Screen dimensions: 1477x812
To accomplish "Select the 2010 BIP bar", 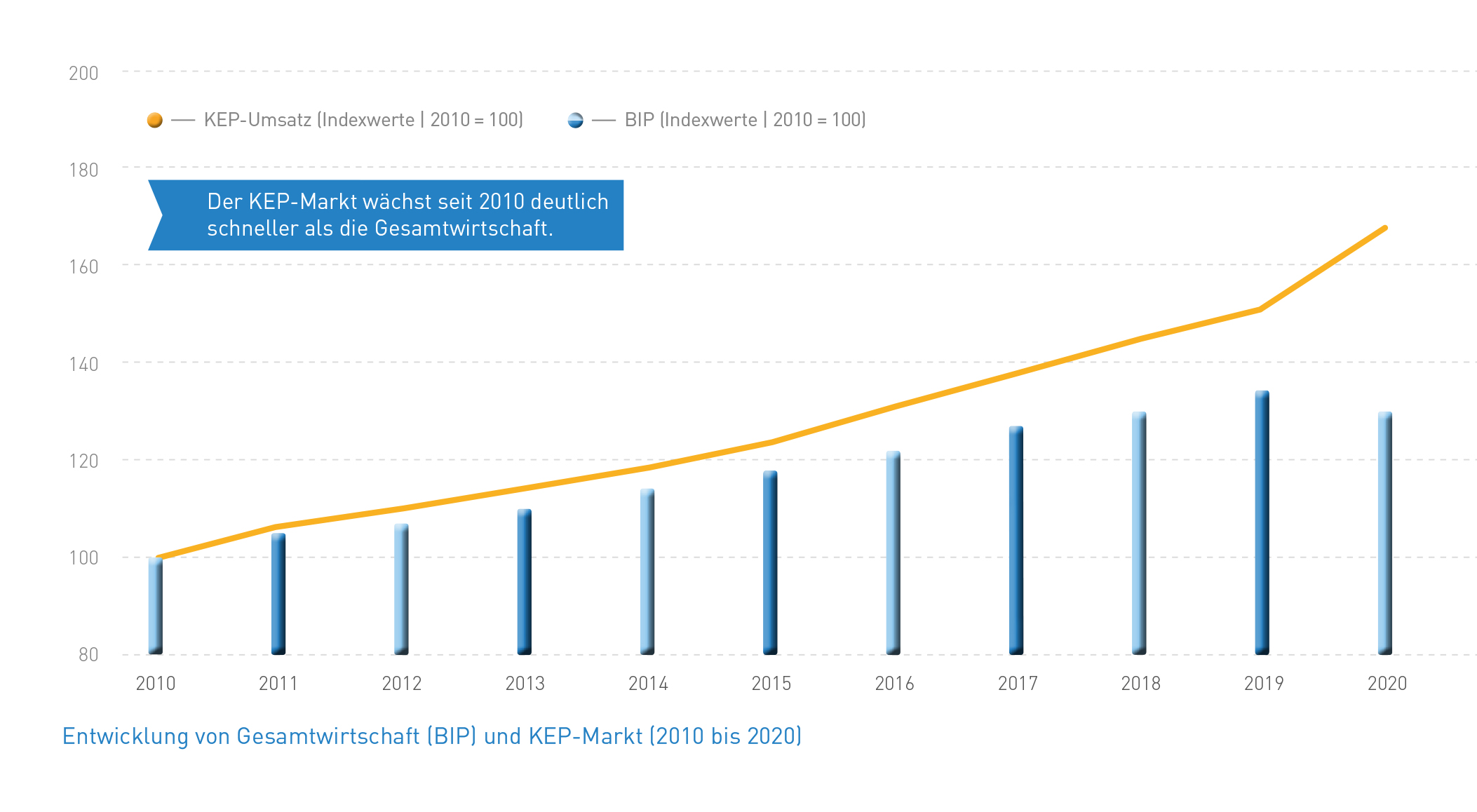I will point(156,607).
